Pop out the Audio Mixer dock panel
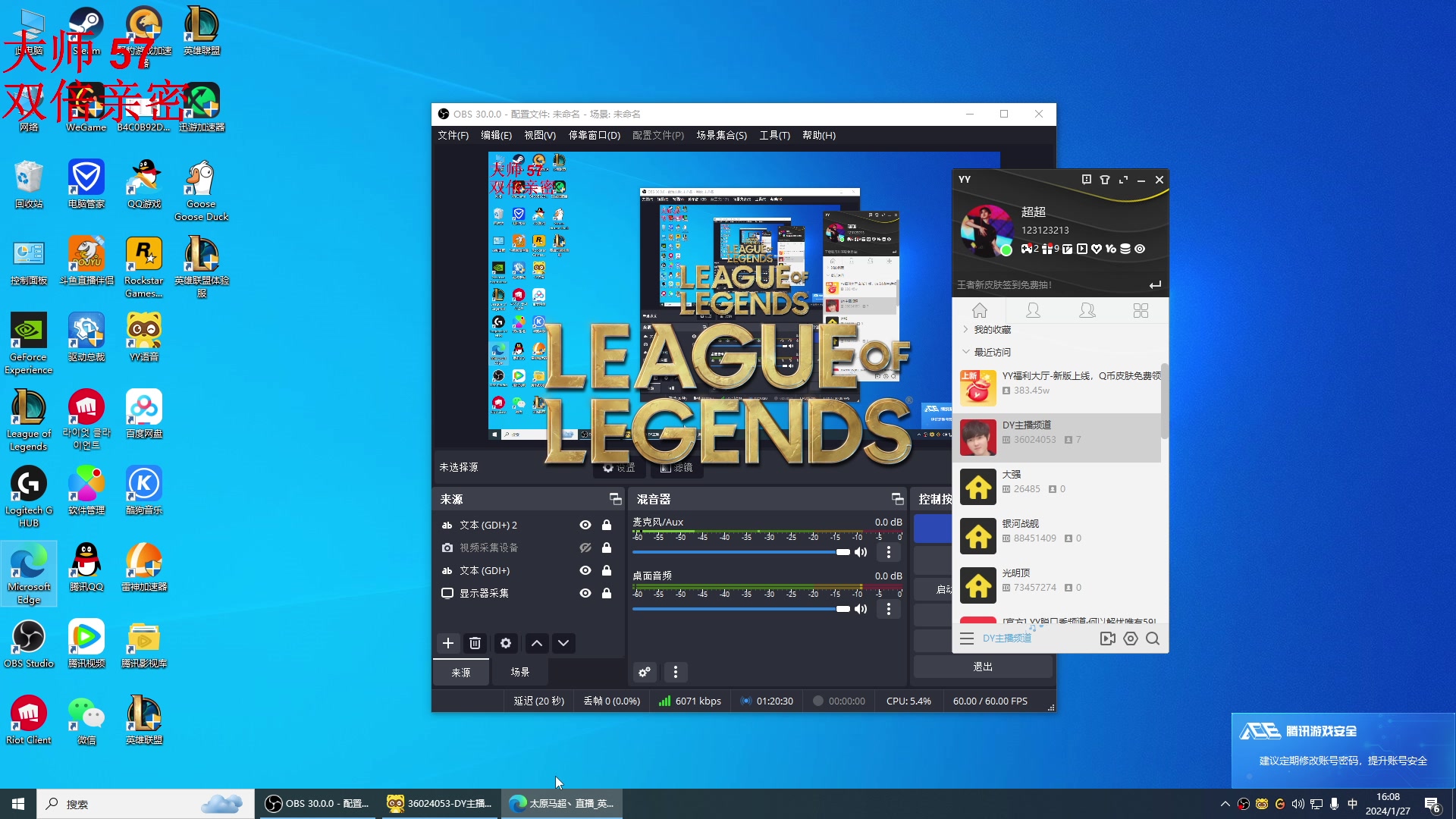The image size is (1456, 819). click(897, 499)
